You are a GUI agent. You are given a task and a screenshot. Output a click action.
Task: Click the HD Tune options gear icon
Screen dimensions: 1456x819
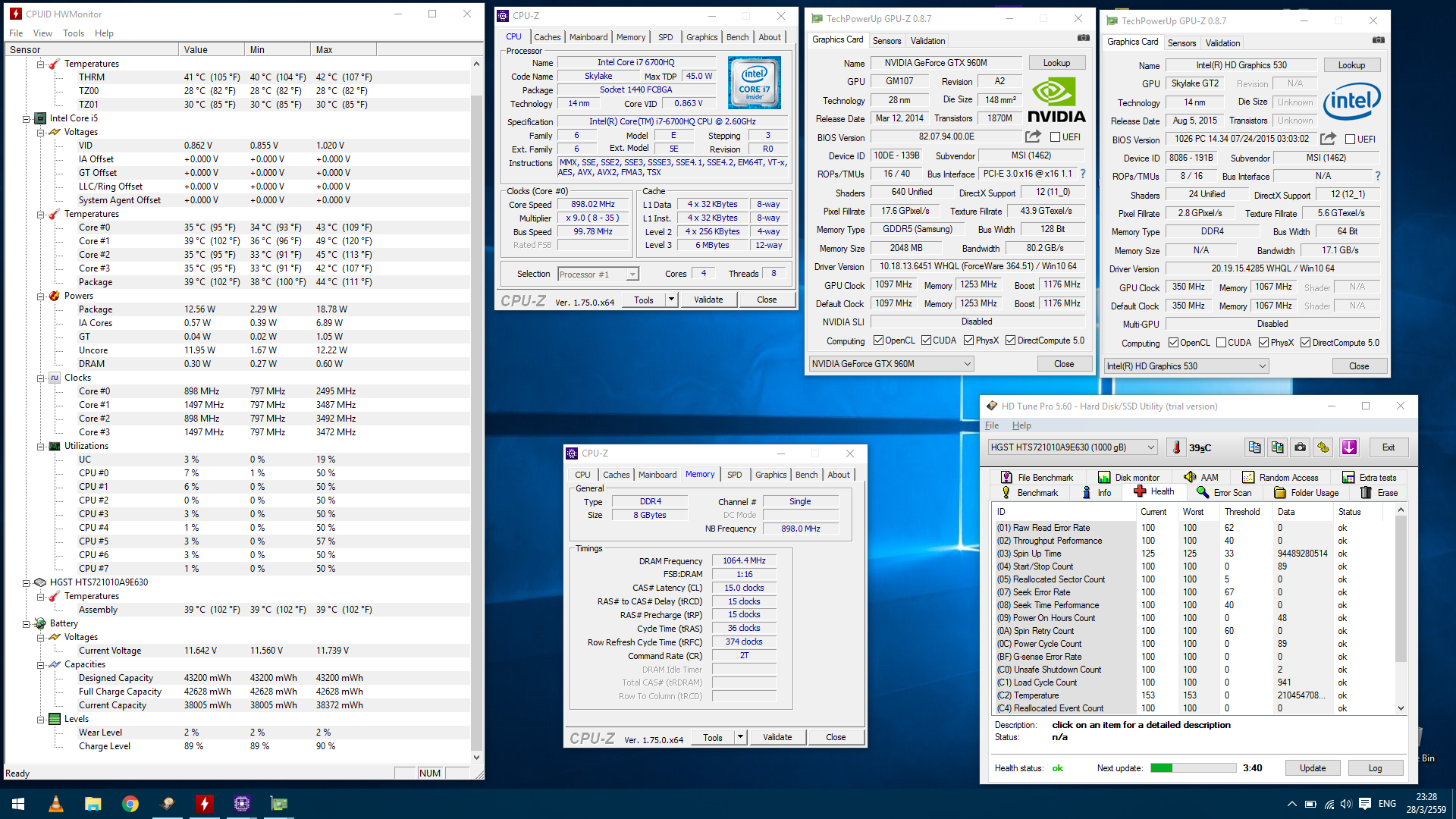(1323, 447)
